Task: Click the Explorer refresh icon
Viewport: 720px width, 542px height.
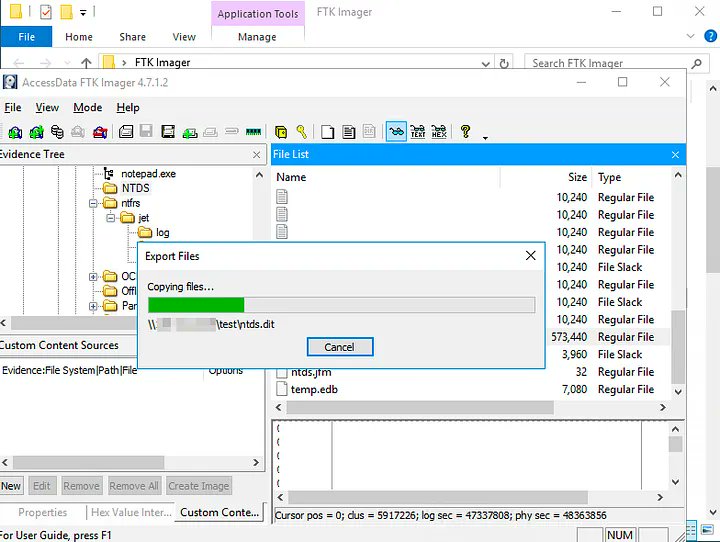Action: click(x=504, y=63)
